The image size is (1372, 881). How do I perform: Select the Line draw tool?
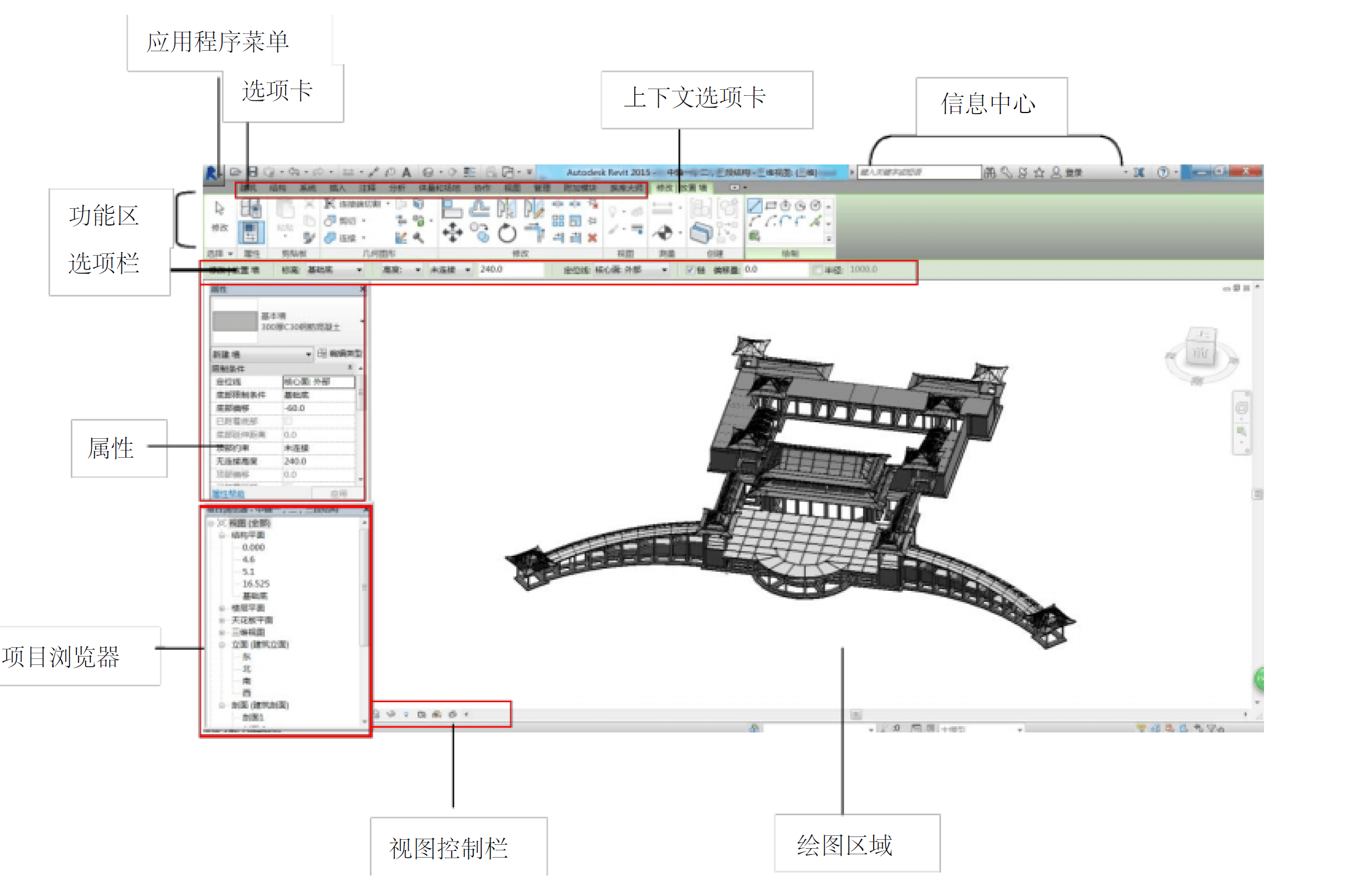point(754,205)
